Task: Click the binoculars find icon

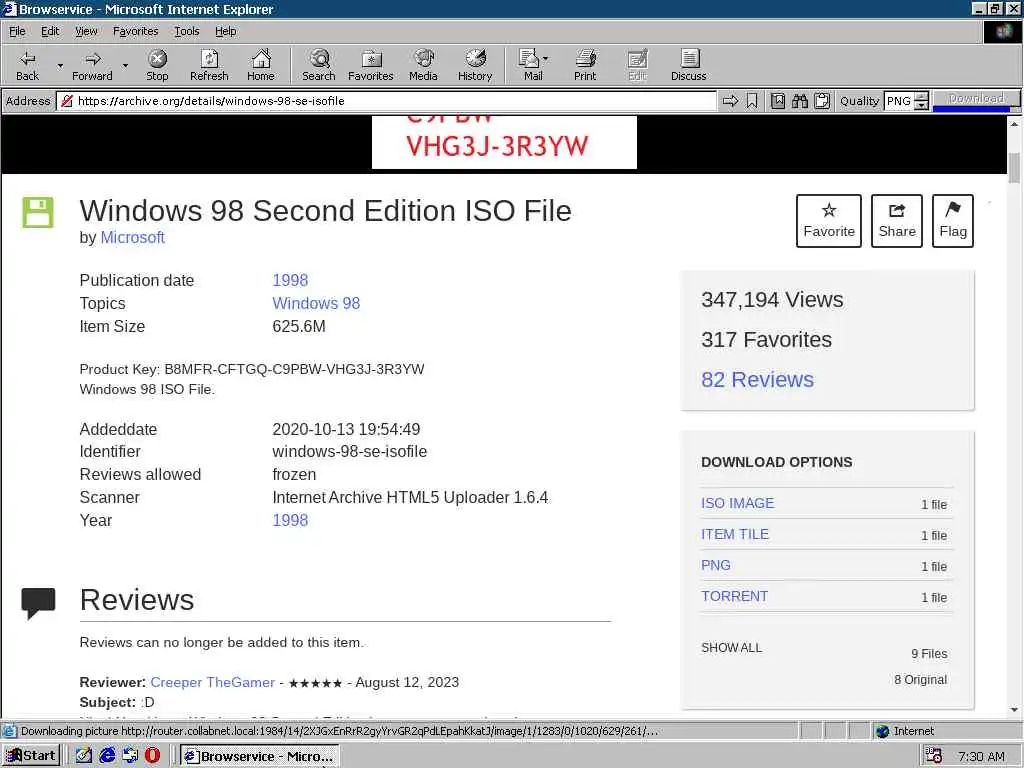Action: tap(800, 101)
